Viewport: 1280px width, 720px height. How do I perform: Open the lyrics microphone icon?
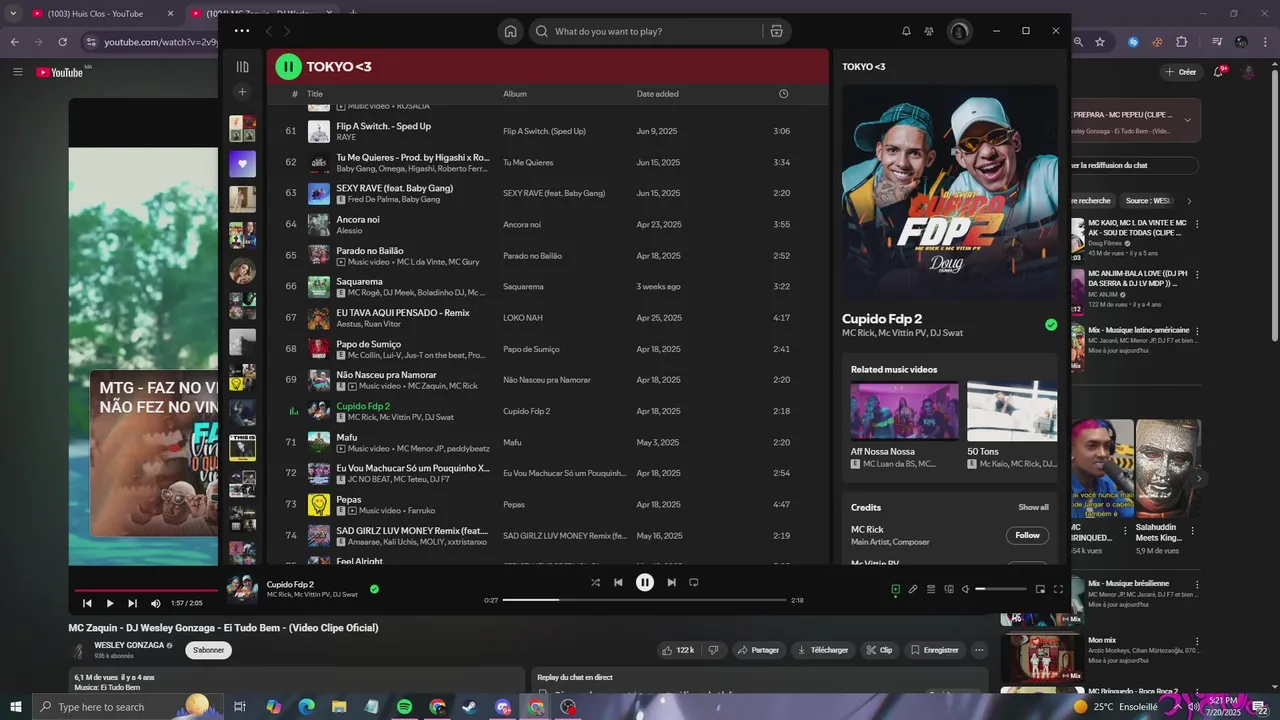(x=913, y=589)
